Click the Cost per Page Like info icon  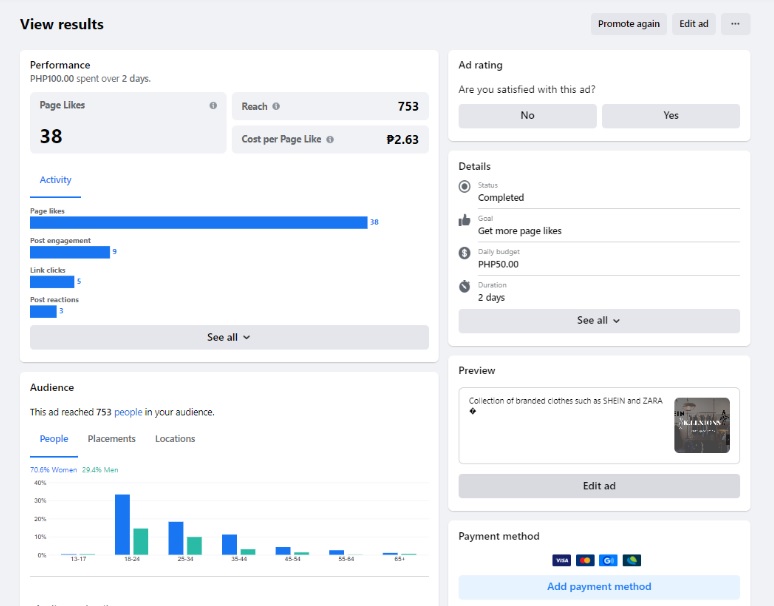click(x=330, y=140)
